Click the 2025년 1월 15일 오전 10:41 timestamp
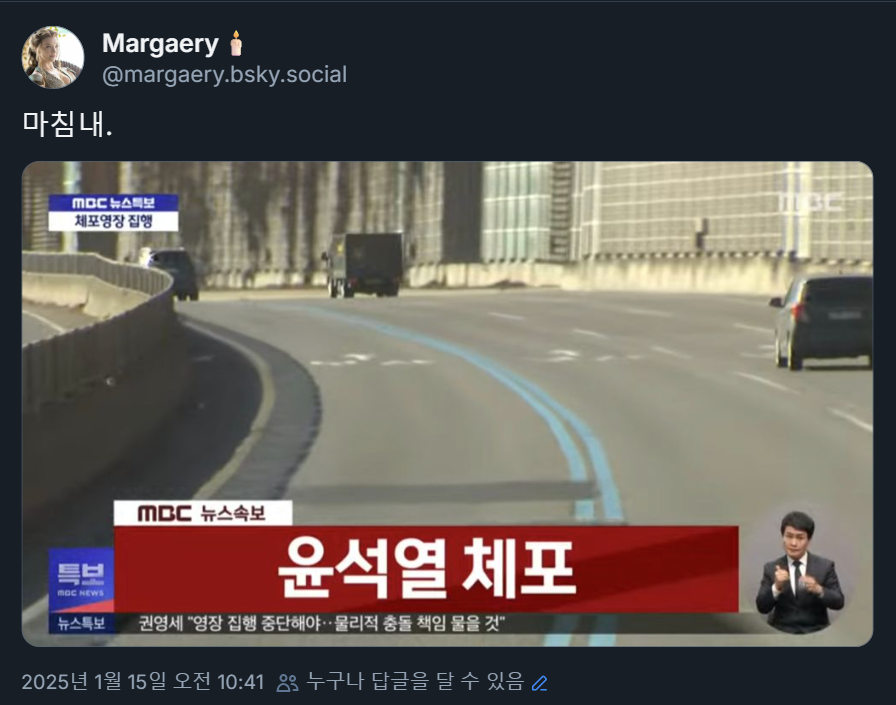The image size is (896, 705). click(x=143, y=682)
